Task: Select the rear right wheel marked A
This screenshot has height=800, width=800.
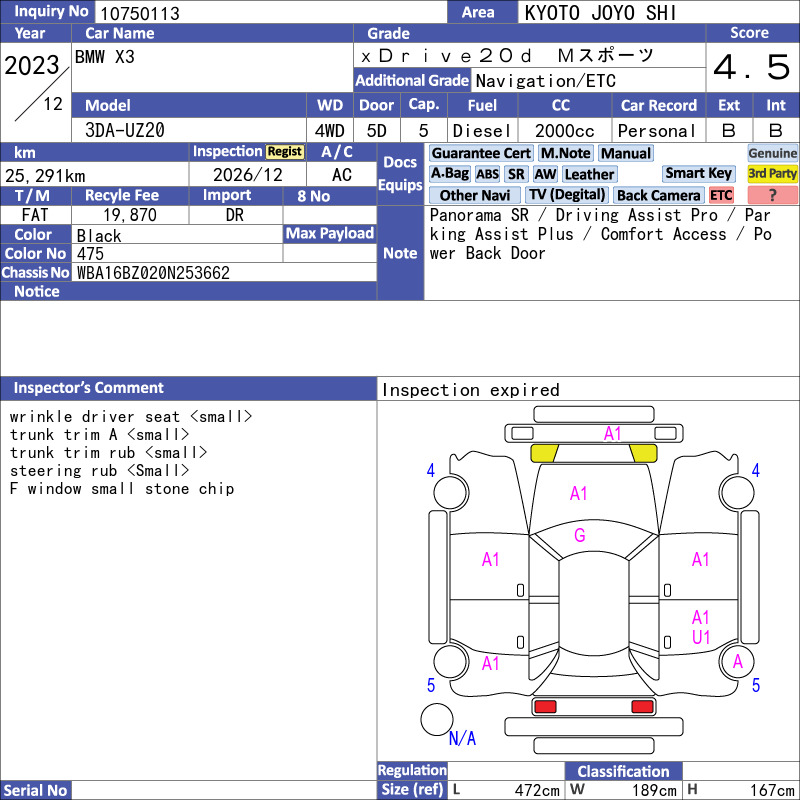Action: pyautogui.click(x=737, y=662)
